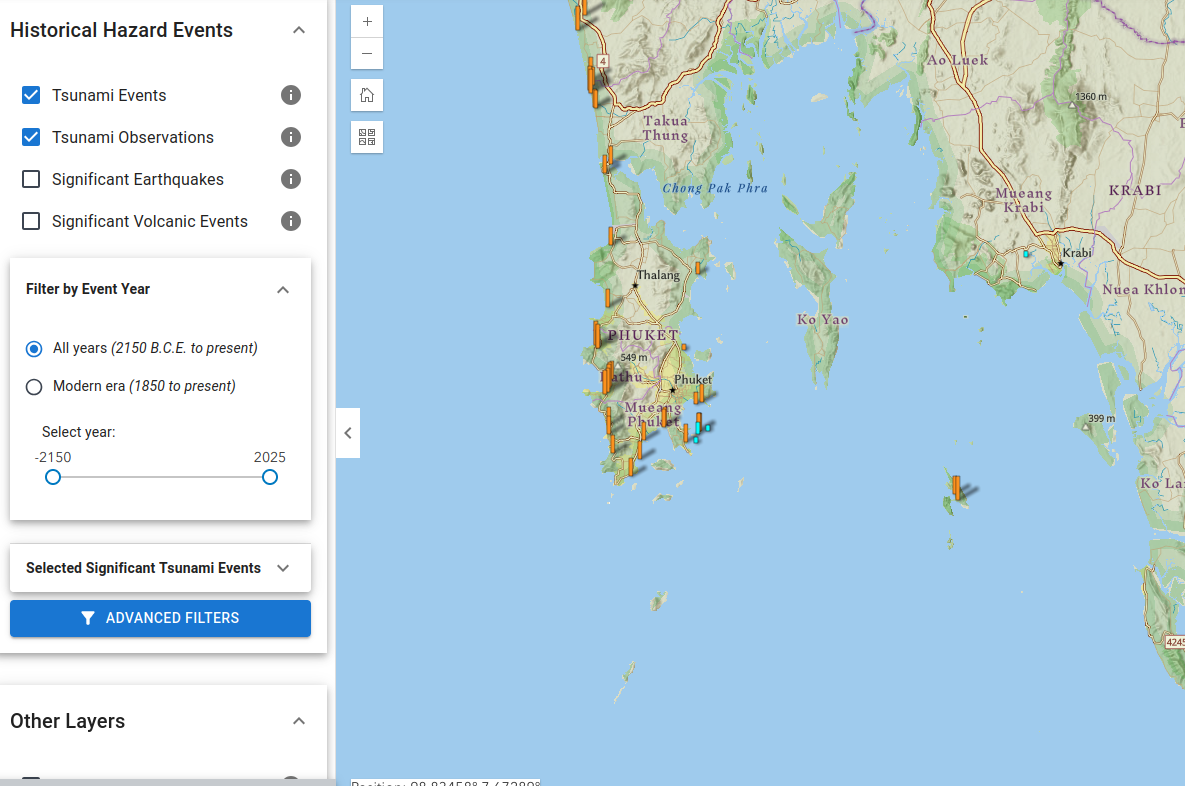Click the map zoom in plus button
This screenshot has width=1185, height=786.
point(367,21)
